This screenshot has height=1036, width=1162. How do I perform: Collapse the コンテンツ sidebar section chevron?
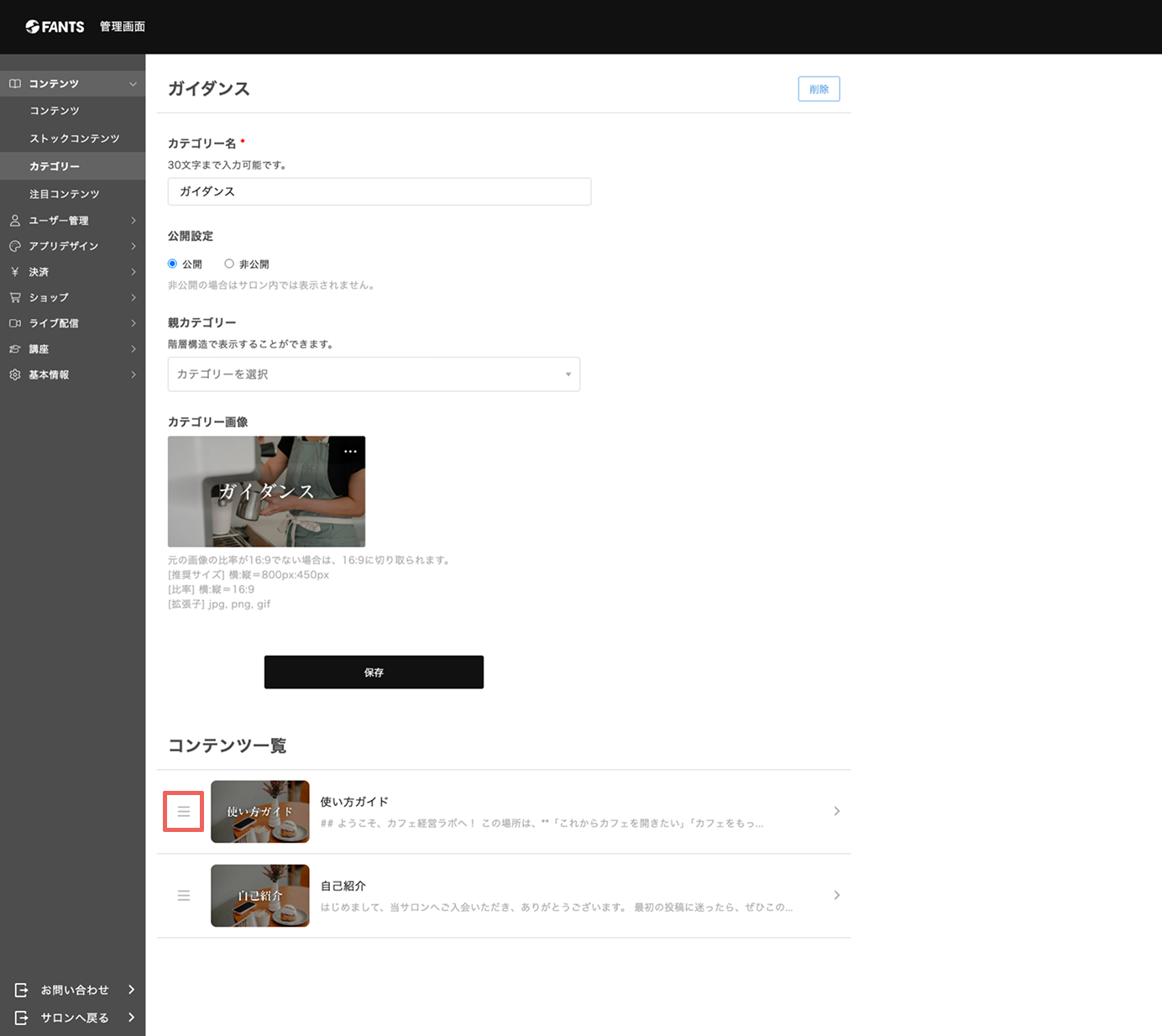(133, 84)
